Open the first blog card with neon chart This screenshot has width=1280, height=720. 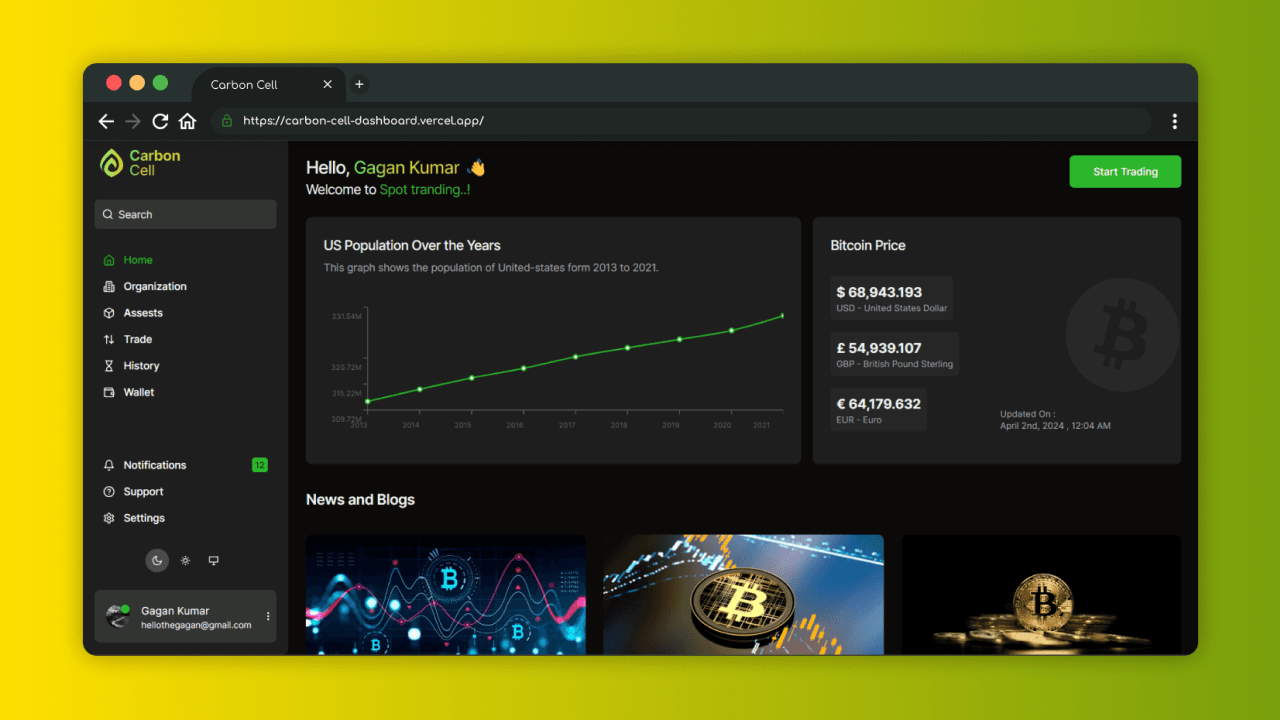click(x=446, y=595)
